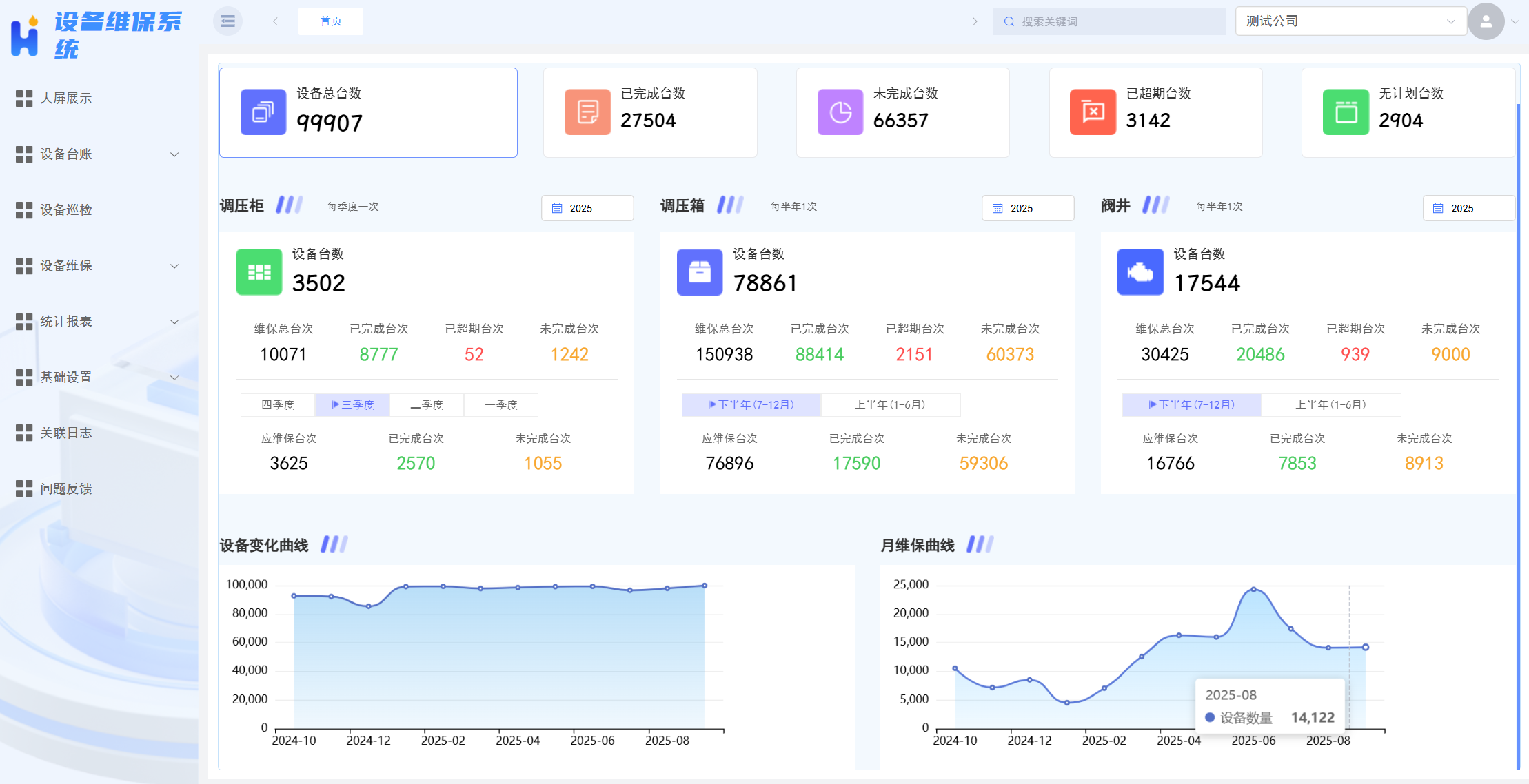1529x784 pixels.
Task: Open the 2025 year picker for 阀井
Action: point(1469,207)
